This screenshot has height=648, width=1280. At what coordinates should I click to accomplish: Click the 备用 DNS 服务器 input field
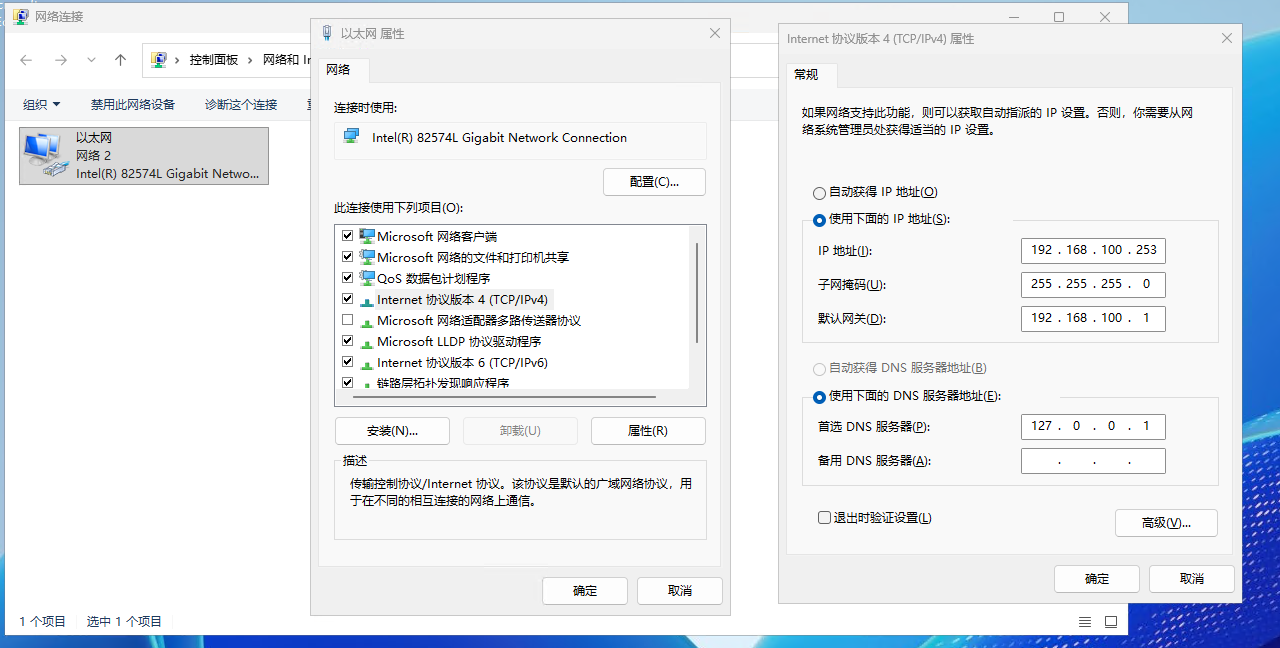click(x=1093, y=461)
